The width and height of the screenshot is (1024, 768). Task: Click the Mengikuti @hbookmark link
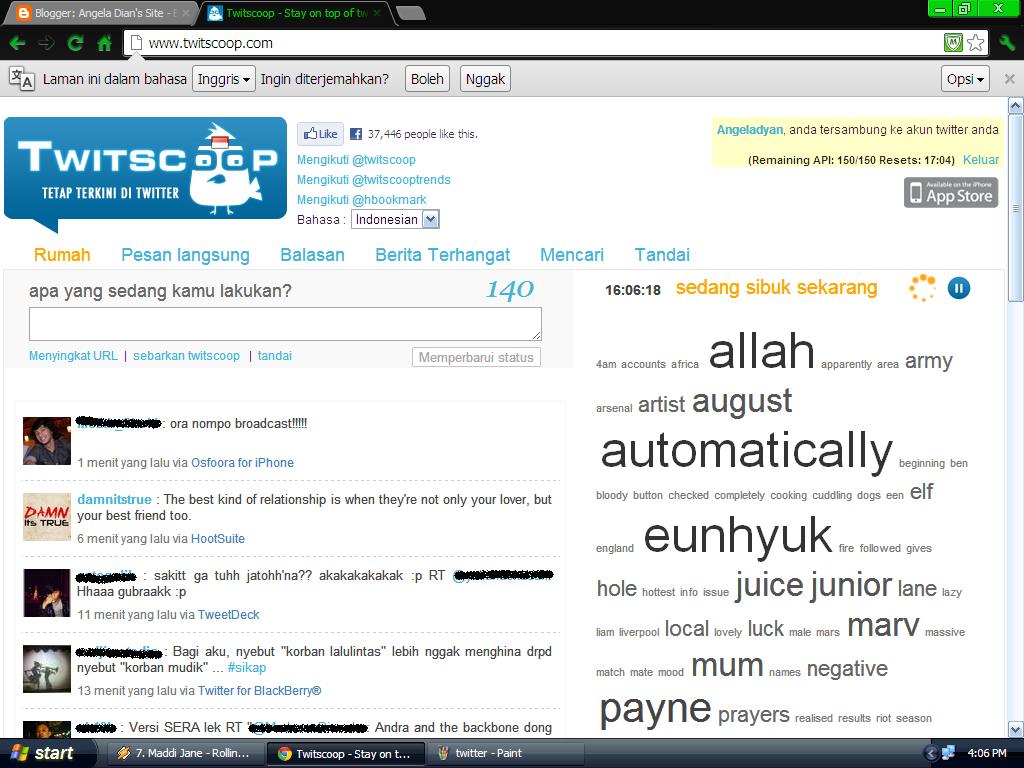pyautogui.click(x=361, y=200)
